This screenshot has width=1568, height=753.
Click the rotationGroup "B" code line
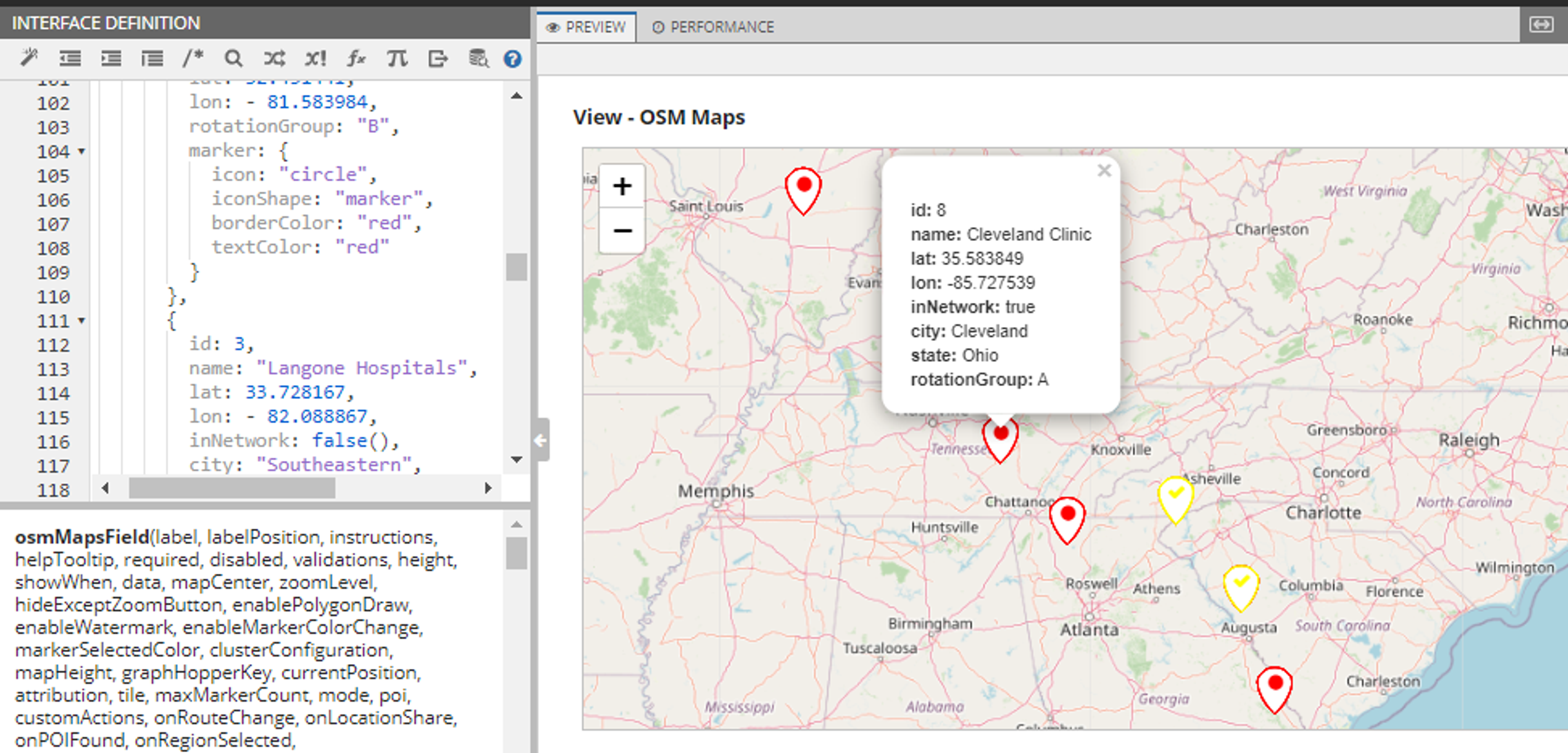(294, 126)
